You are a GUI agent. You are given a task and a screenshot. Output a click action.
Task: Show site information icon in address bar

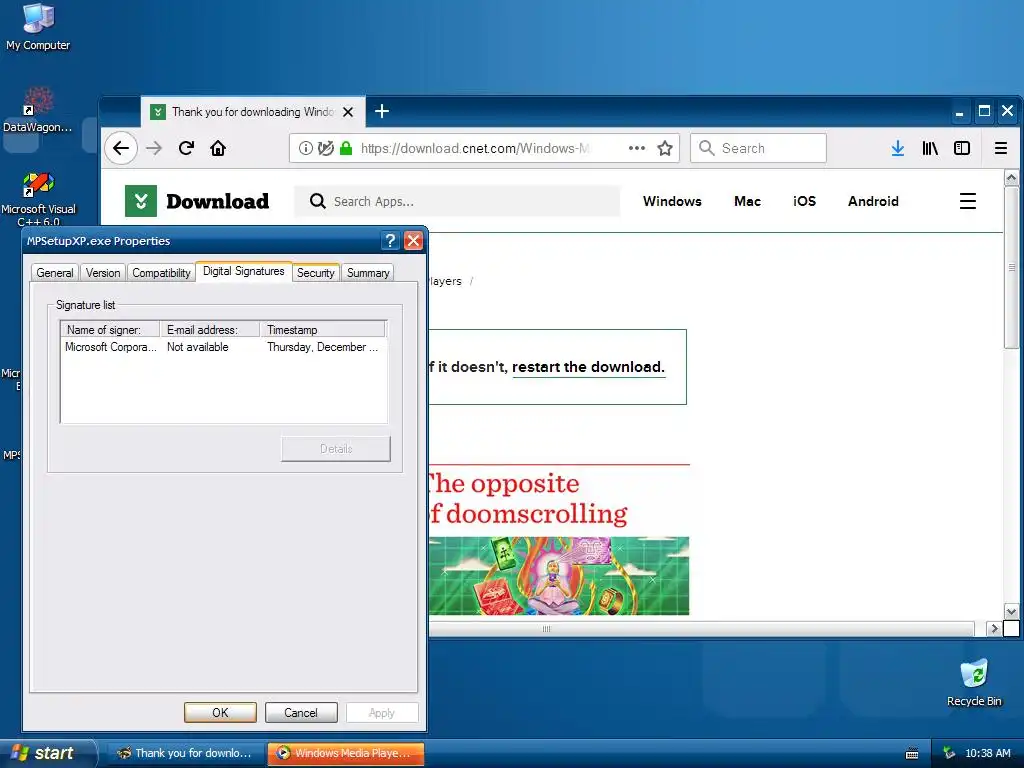[305, 148]
